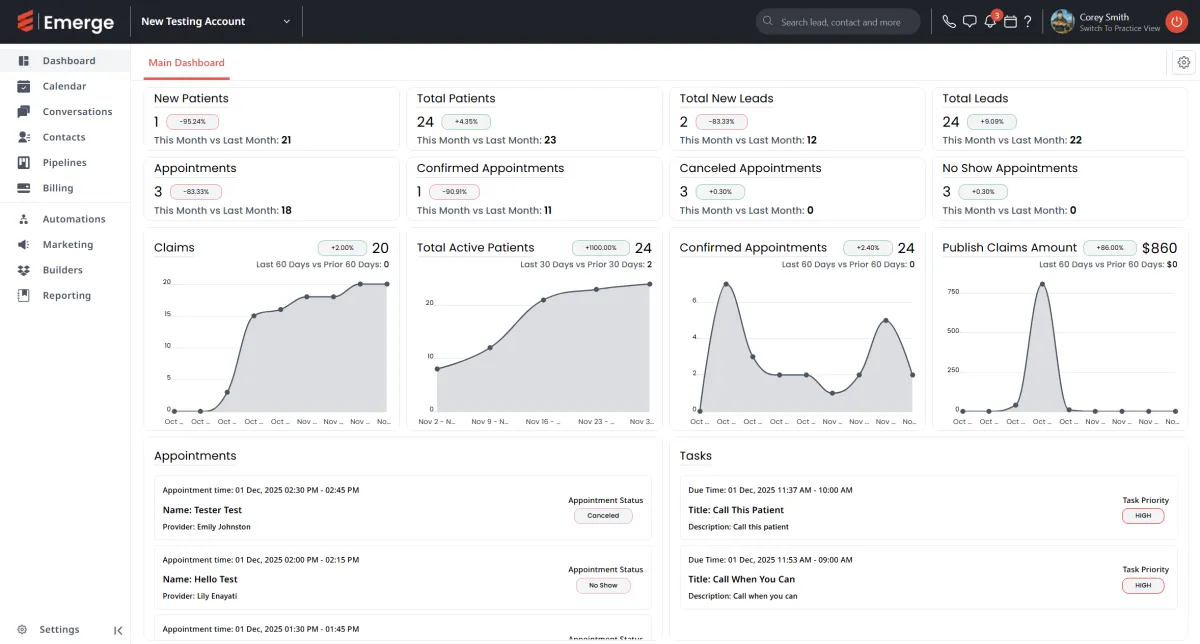The image size is (1200, 644).
Task: Open Settings at the sidebar bottom
Action: 58,630
